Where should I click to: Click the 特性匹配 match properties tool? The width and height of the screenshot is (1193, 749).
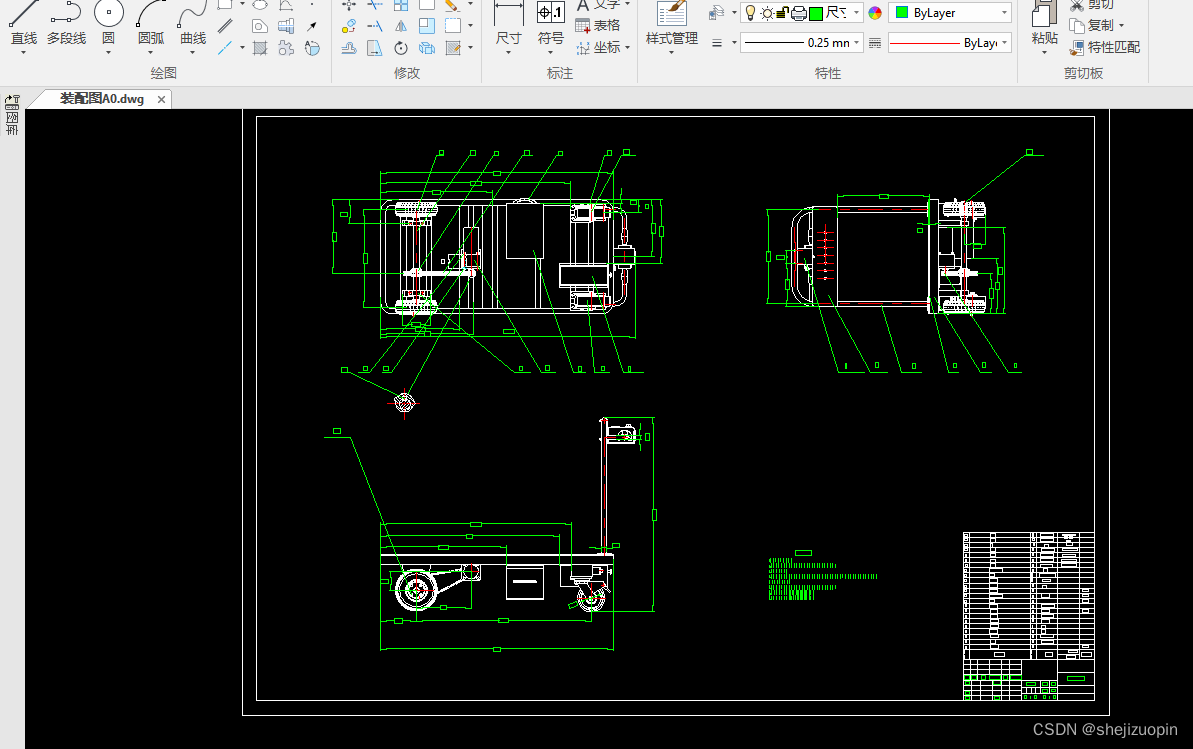pos(1105,47)
